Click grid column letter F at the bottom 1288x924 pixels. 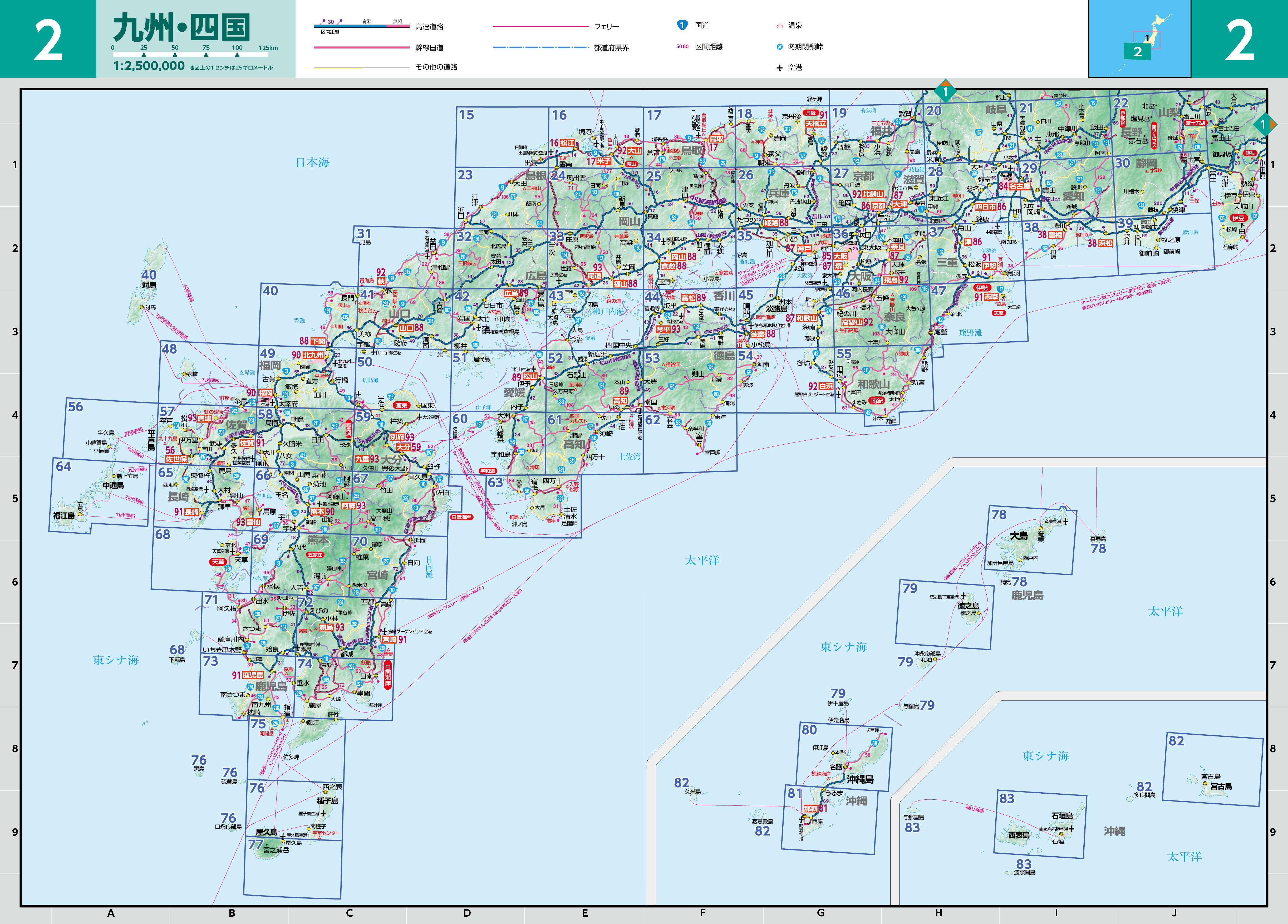pos(702,913)
